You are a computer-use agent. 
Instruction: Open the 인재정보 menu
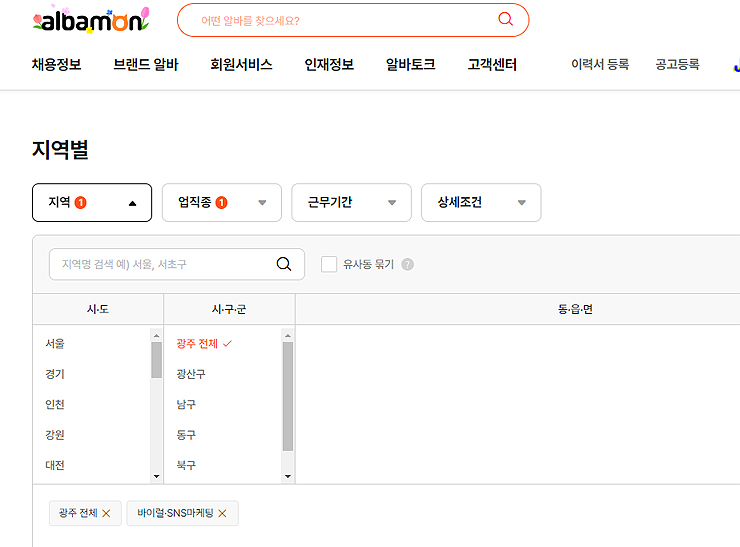click(x=329, y=64)
